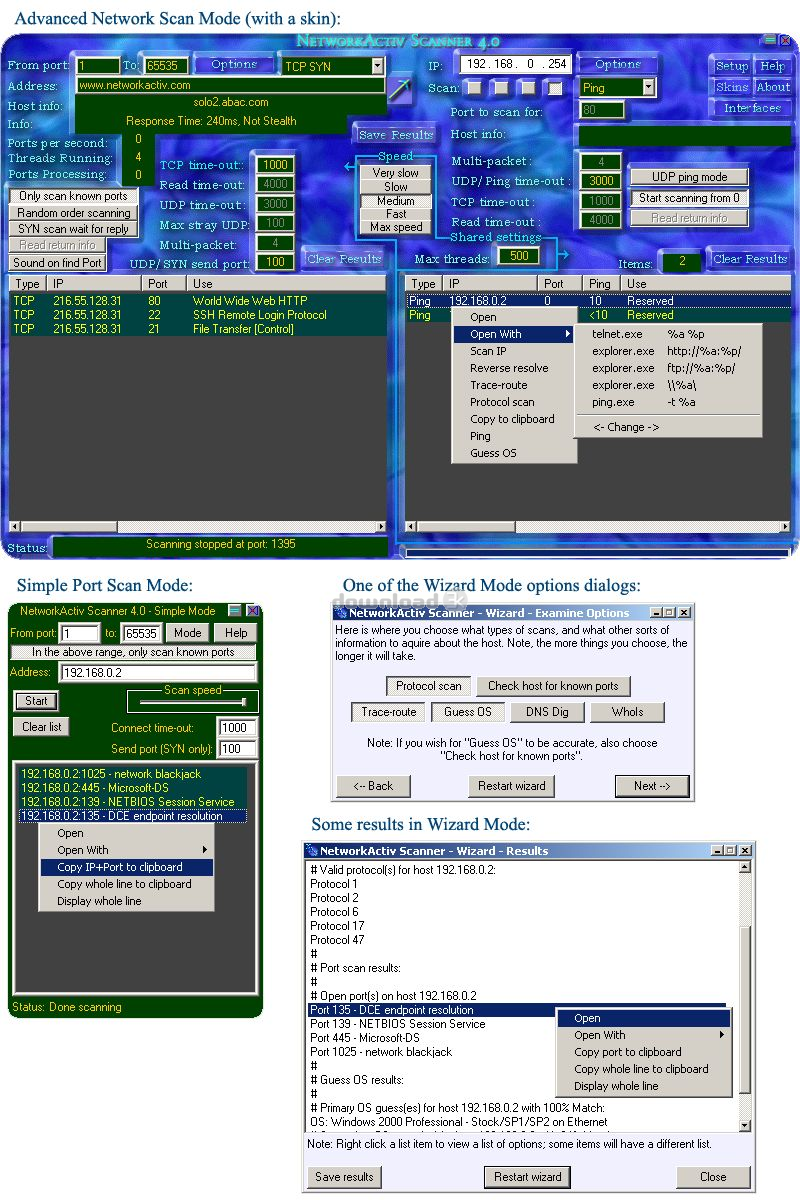
Task: Click the Scan speed slider handle
Action: 243,702
